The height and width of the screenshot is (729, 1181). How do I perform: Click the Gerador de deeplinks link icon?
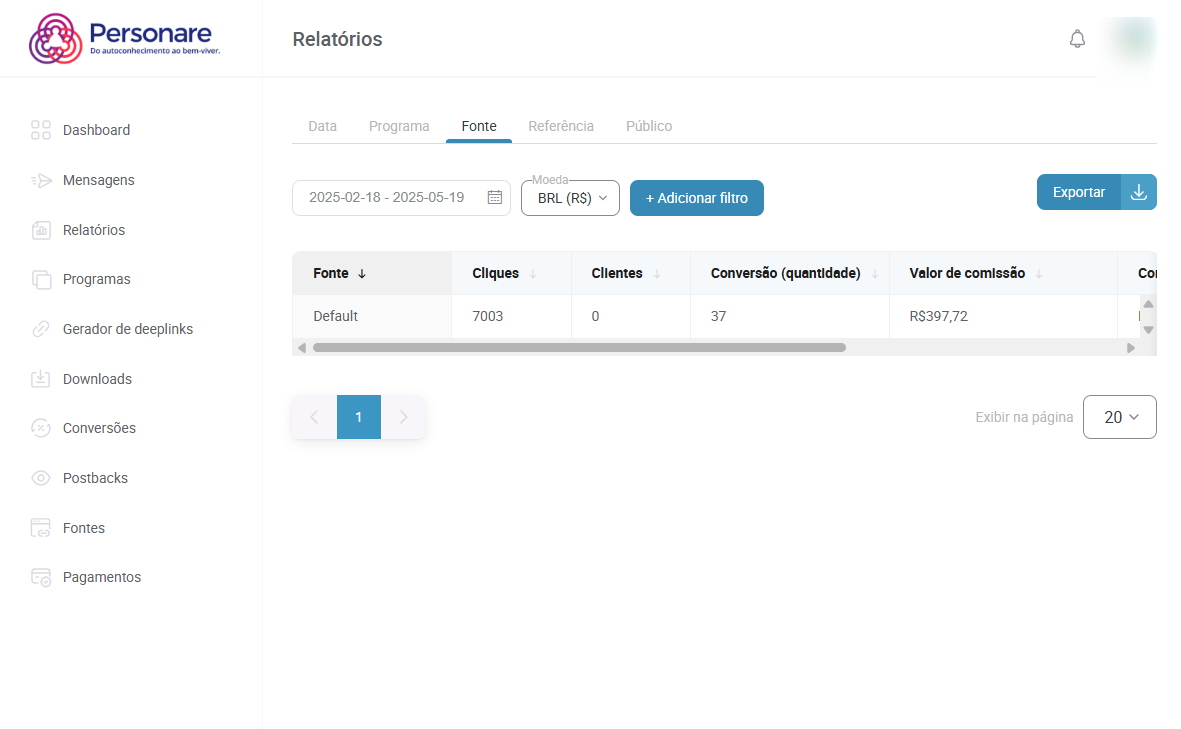[41, 329]
